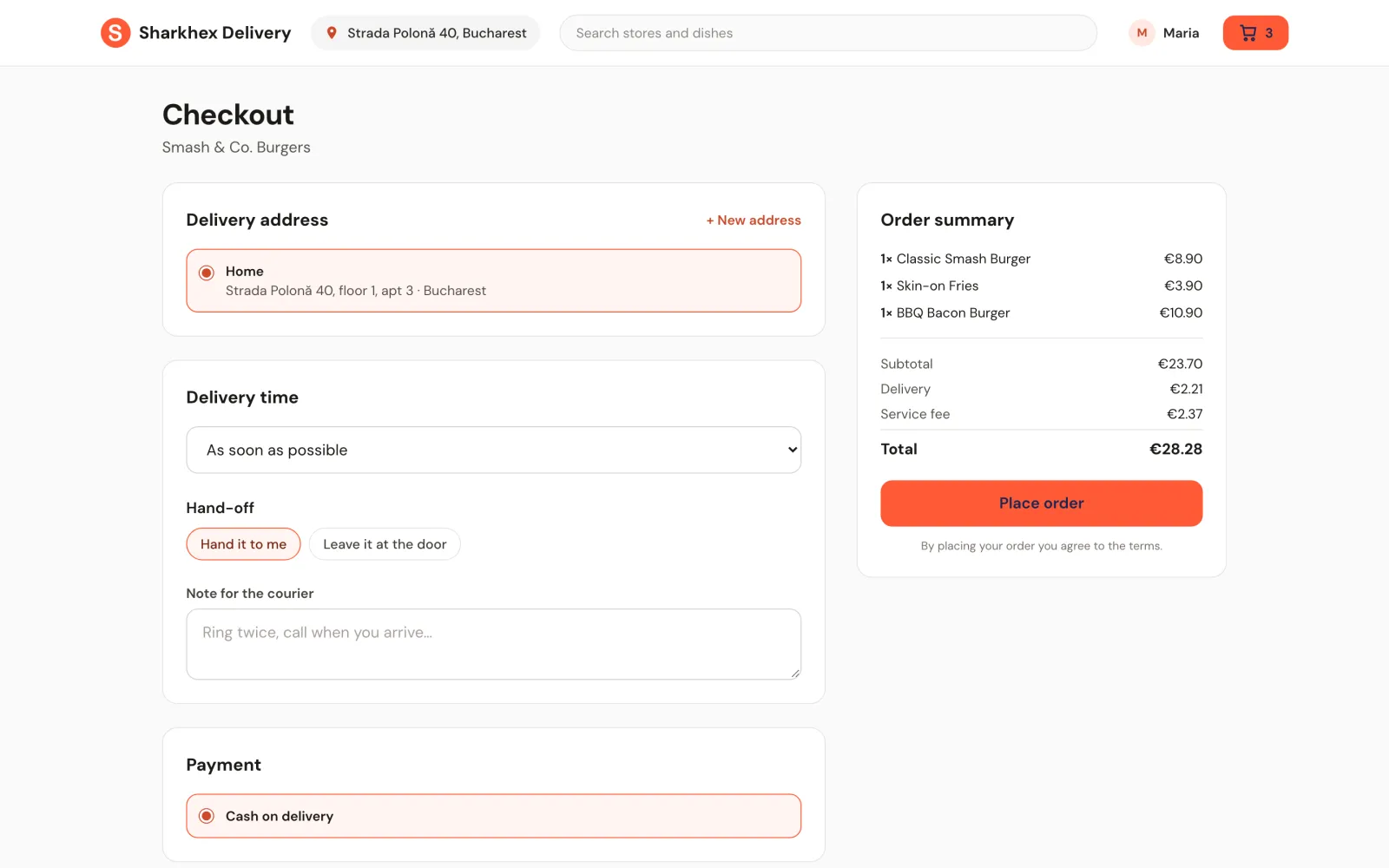Click the note for the courier textarea
Screen dimensions: 1389x868
(493, 644)
